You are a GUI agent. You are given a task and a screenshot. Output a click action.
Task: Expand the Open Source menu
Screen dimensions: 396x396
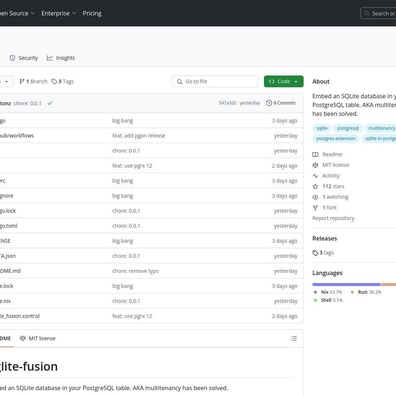(17, 13)
